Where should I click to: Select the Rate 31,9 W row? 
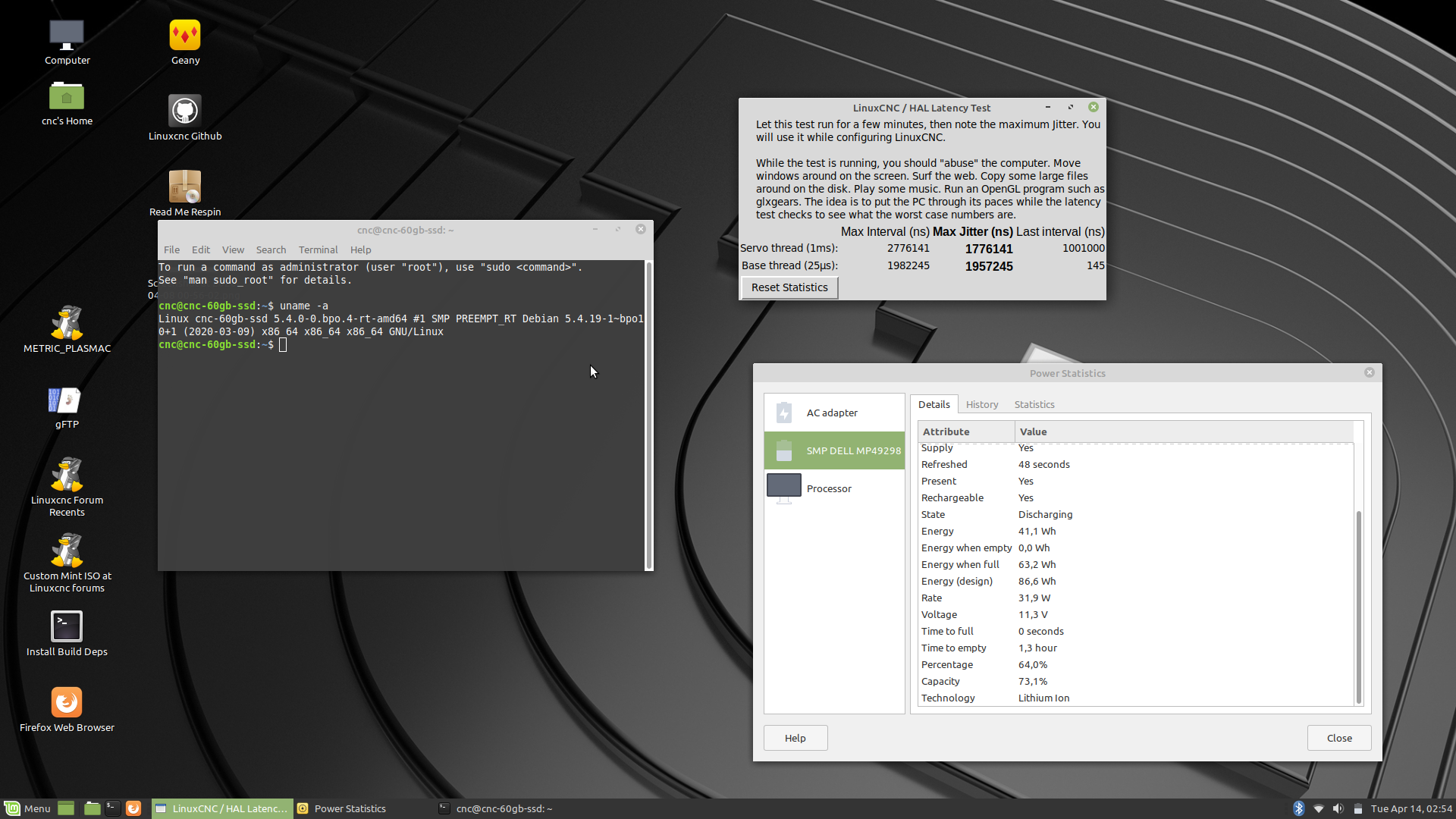(x=1136, y=598)
